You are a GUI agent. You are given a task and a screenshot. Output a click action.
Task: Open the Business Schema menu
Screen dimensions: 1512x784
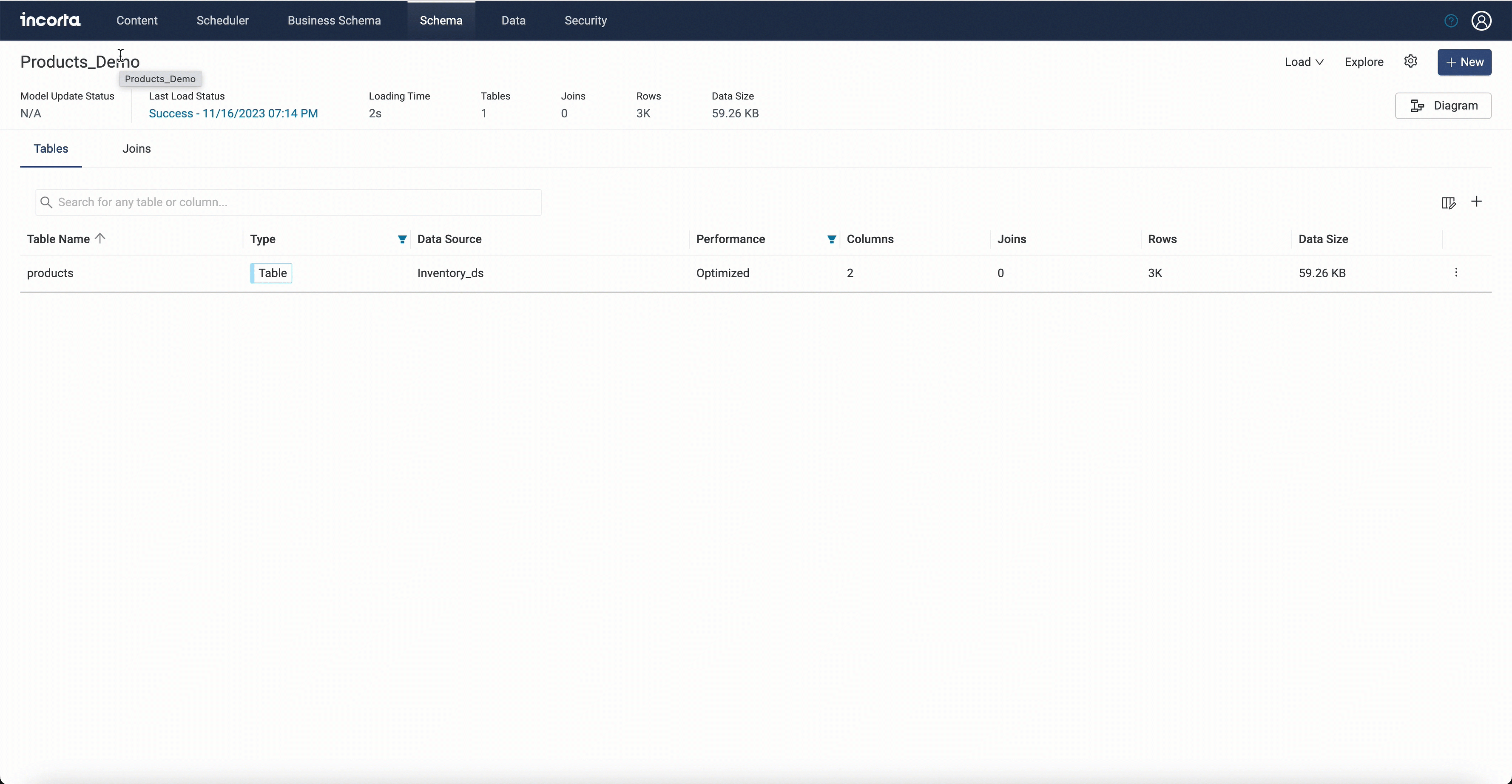point(334,20)
